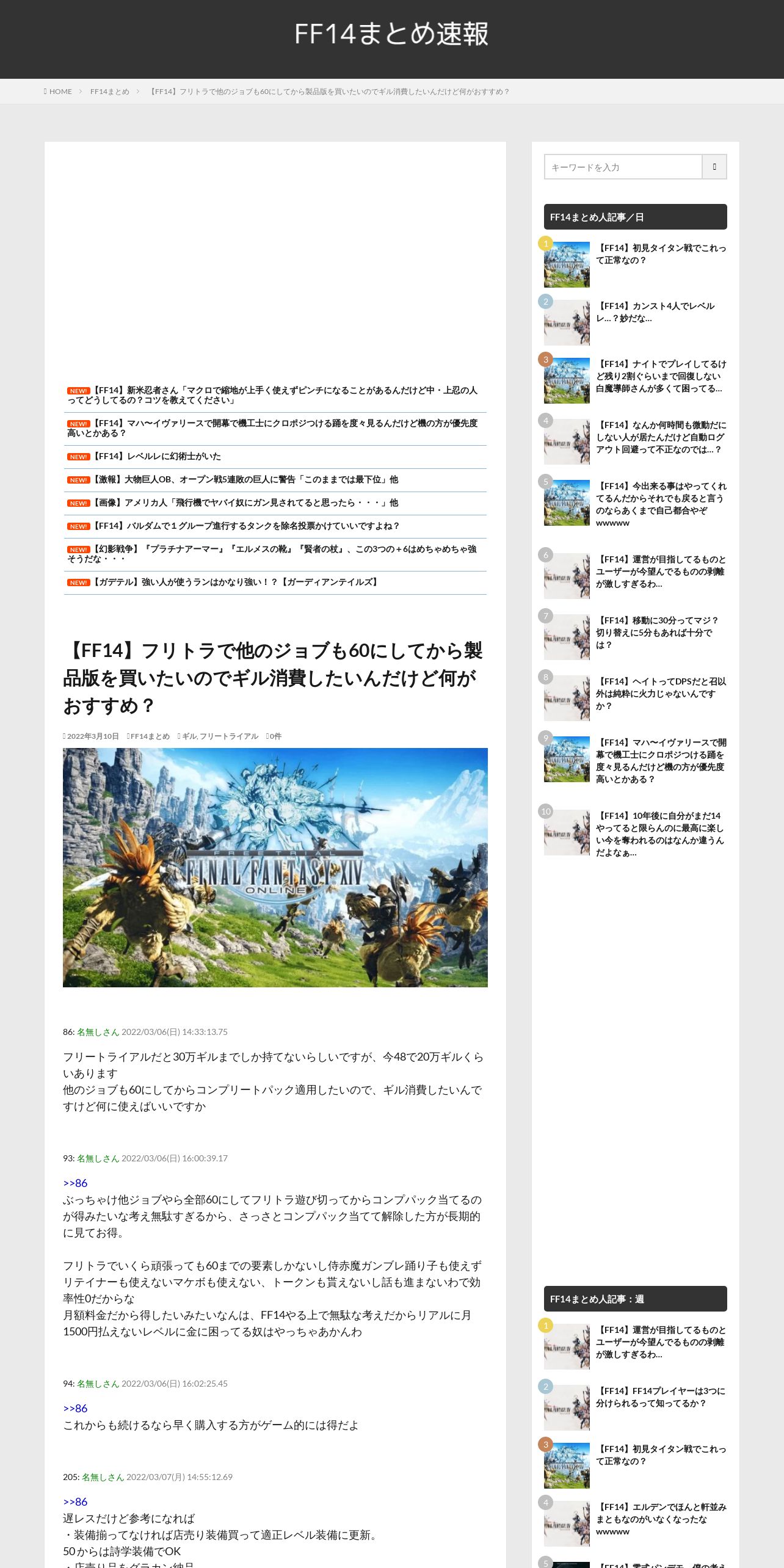The width and height of the screenshot is (784, 1568).
Task: Open ヘイトってDPSだと召以外は link
Action: (x=661, y=694)
